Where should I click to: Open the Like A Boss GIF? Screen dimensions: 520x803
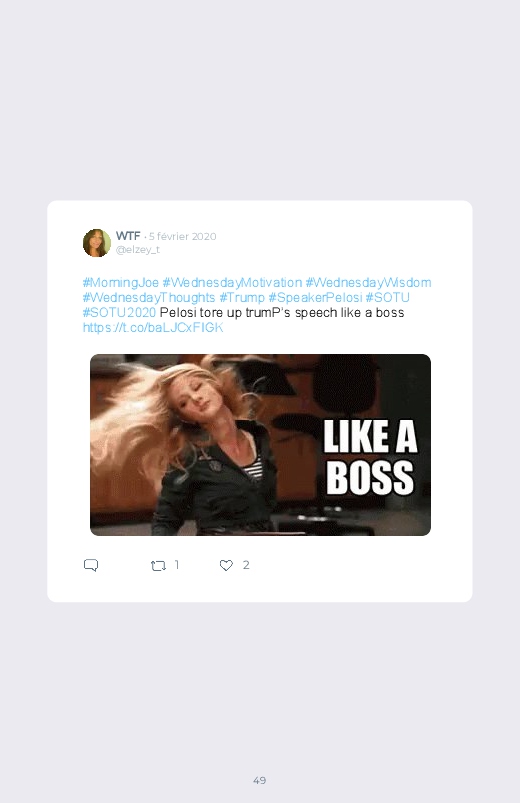pyautogui.click(x=260, y=445)
